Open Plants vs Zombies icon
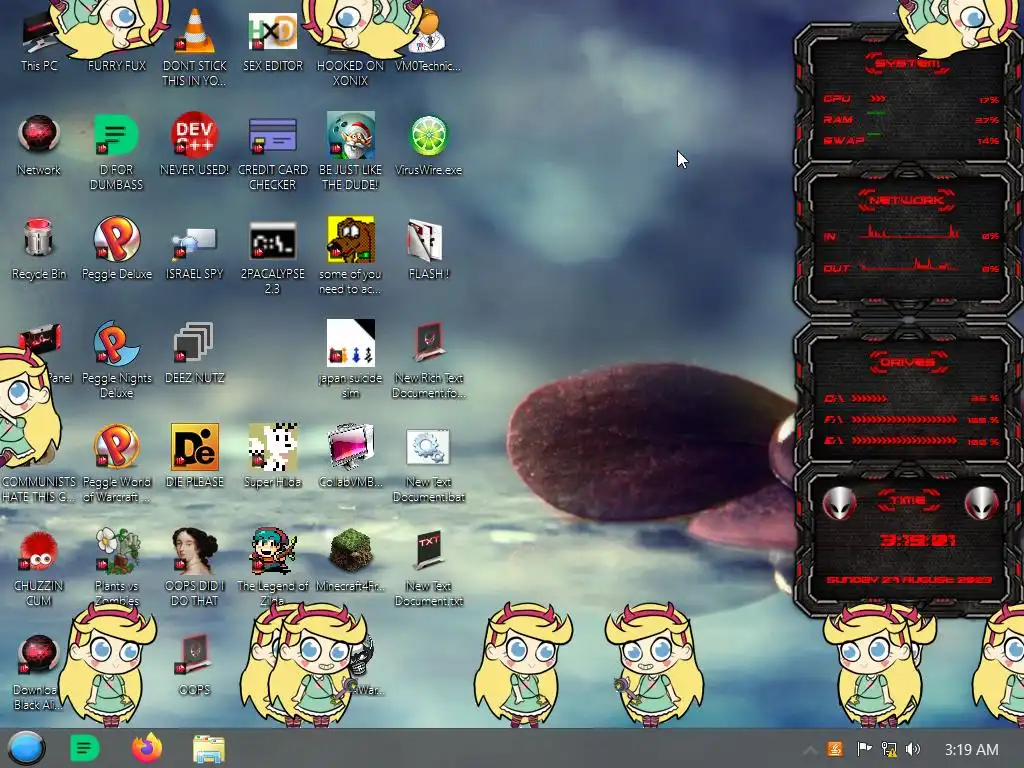 coord(116,565)
